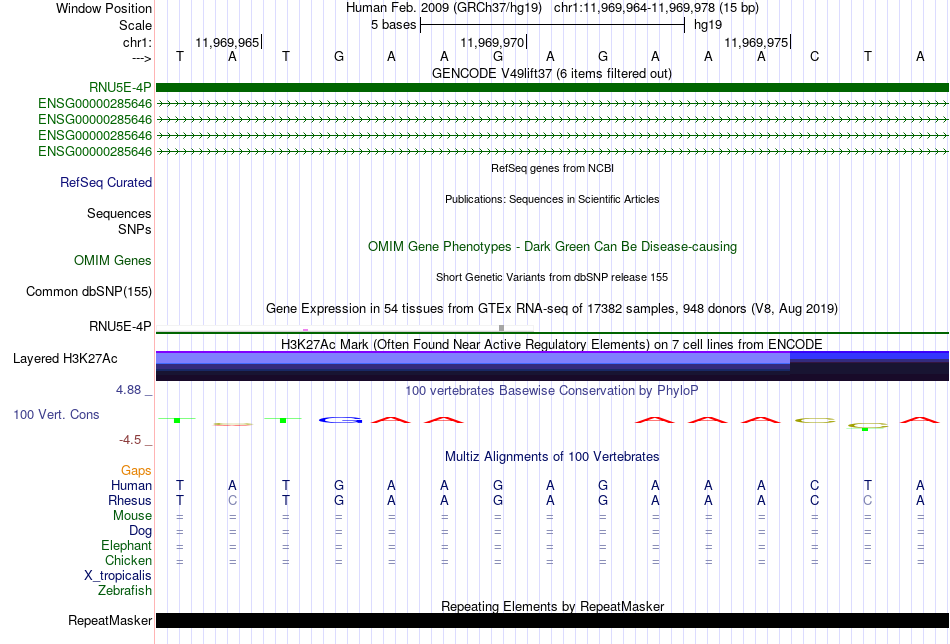Image resolution: width=950 pixels, height=644 pixels.
Task: Click the Window Position label
Action: pos(104,8)
